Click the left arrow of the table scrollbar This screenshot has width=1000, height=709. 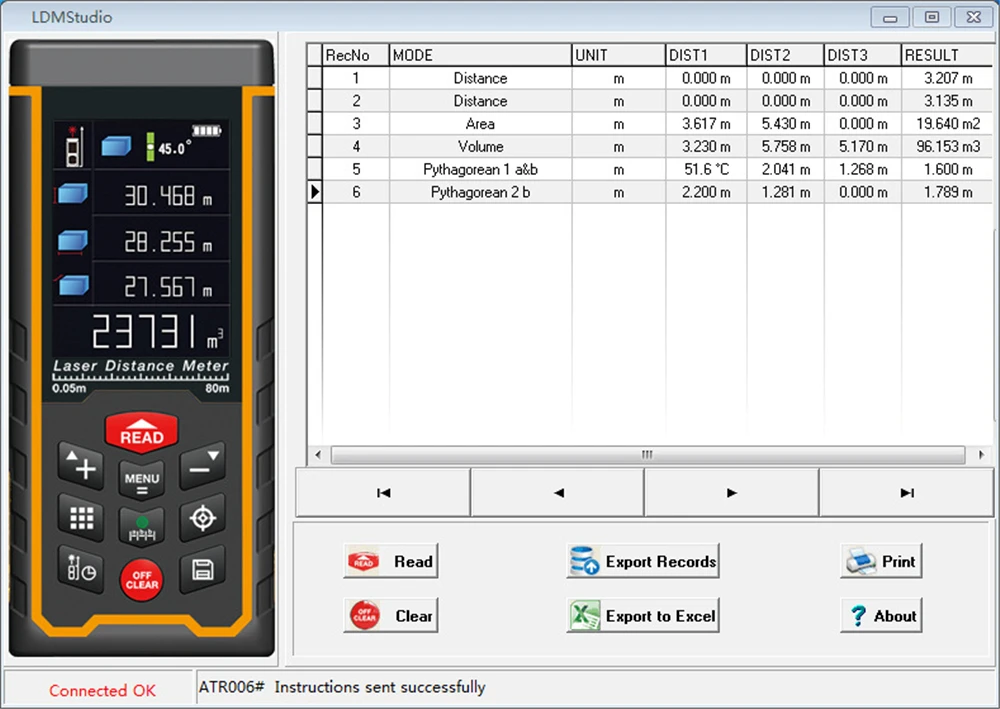click(x=318, y=455)
